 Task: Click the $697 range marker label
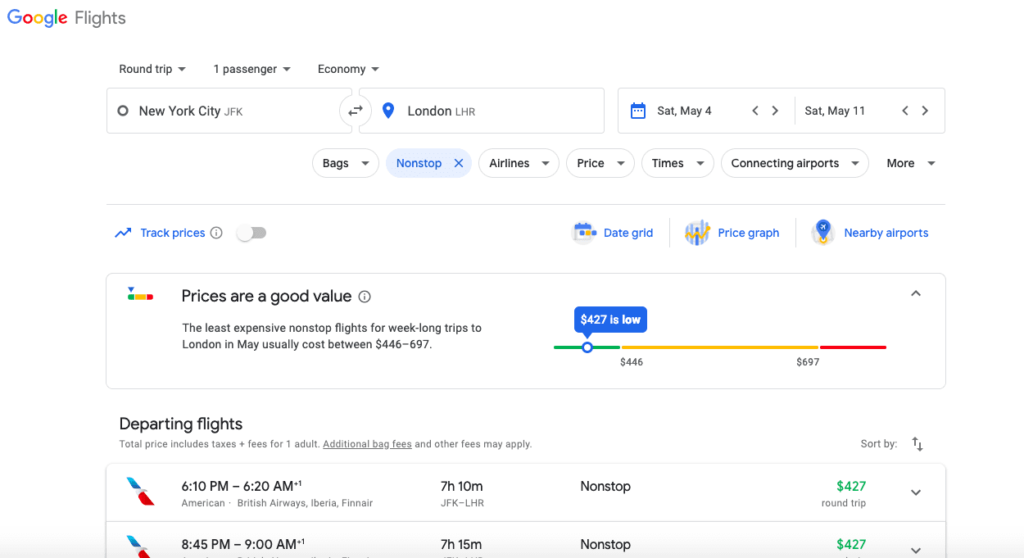808,362
